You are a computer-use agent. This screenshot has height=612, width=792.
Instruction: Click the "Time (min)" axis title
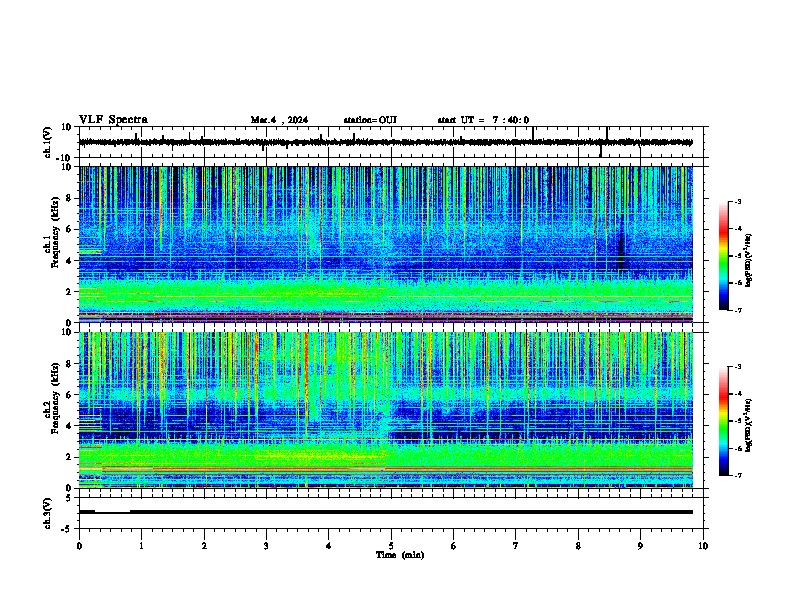tap(400, 555)
